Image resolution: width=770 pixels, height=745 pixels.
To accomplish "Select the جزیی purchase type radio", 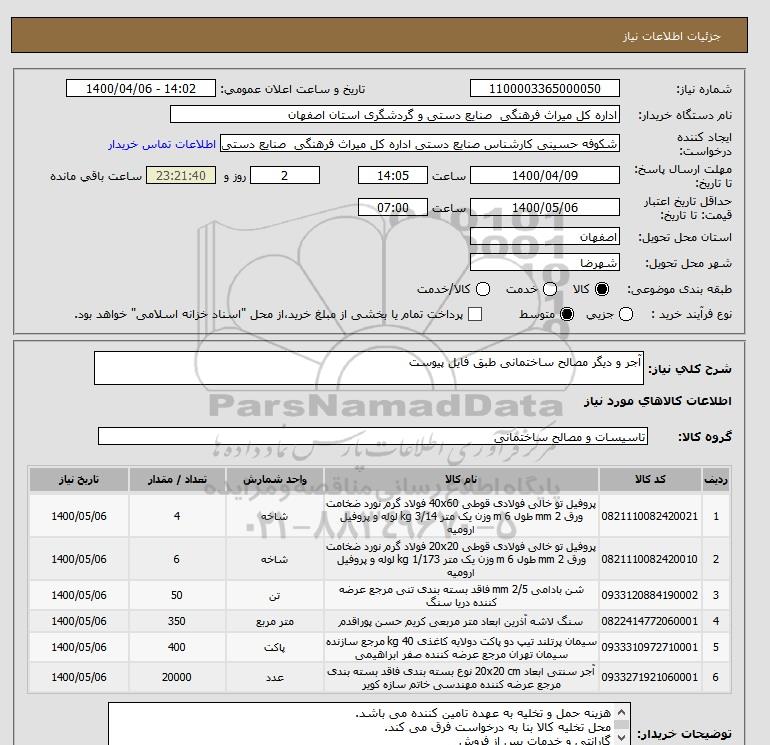I will pos(626,314).
